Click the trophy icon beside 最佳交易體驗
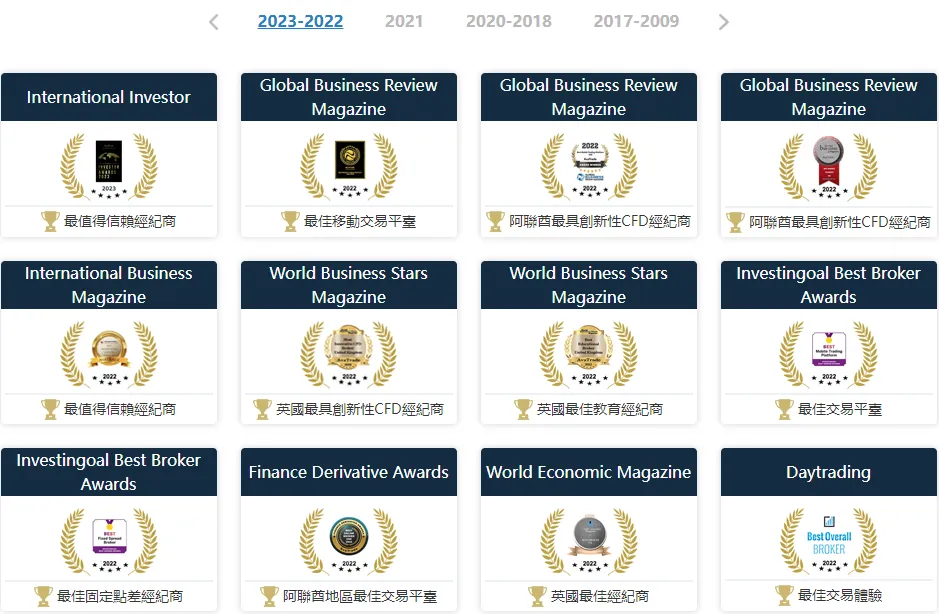 784,595
